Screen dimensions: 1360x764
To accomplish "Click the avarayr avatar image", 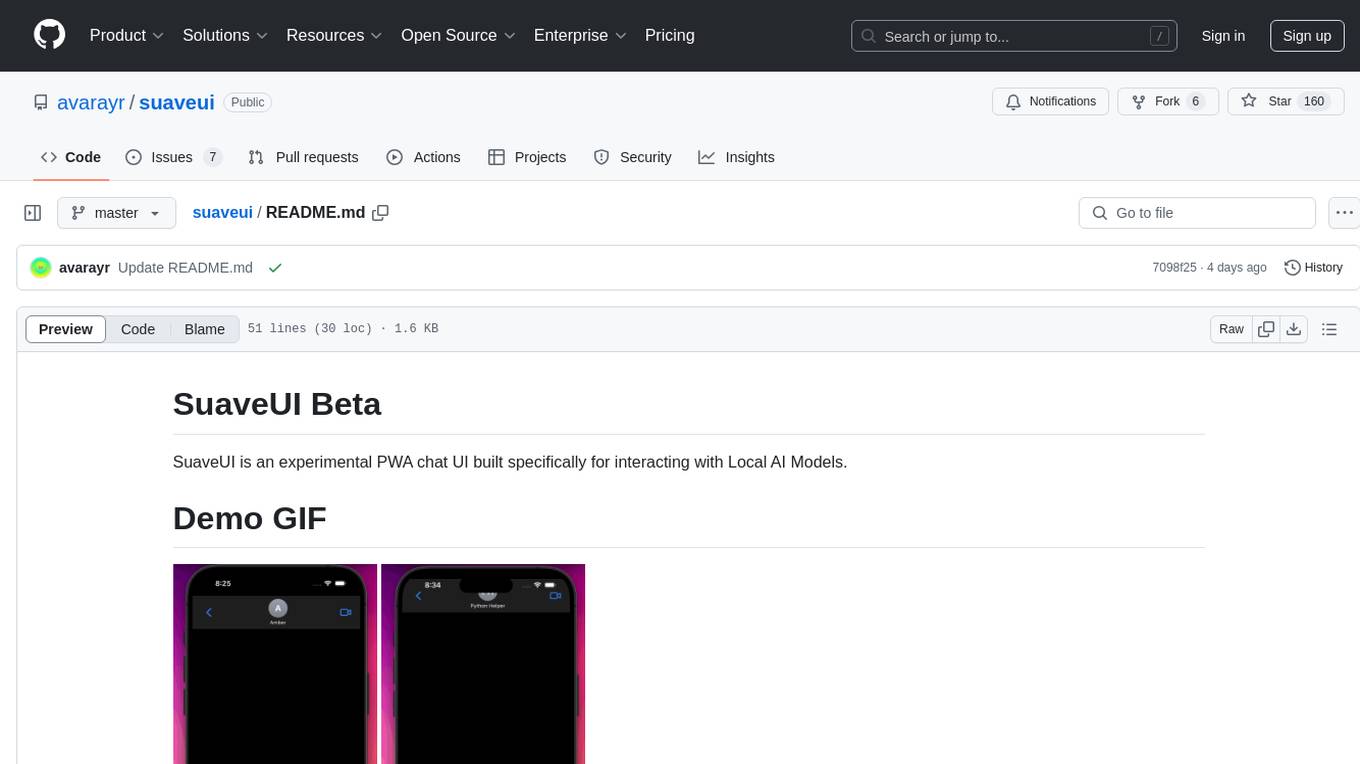I will 41,267.
